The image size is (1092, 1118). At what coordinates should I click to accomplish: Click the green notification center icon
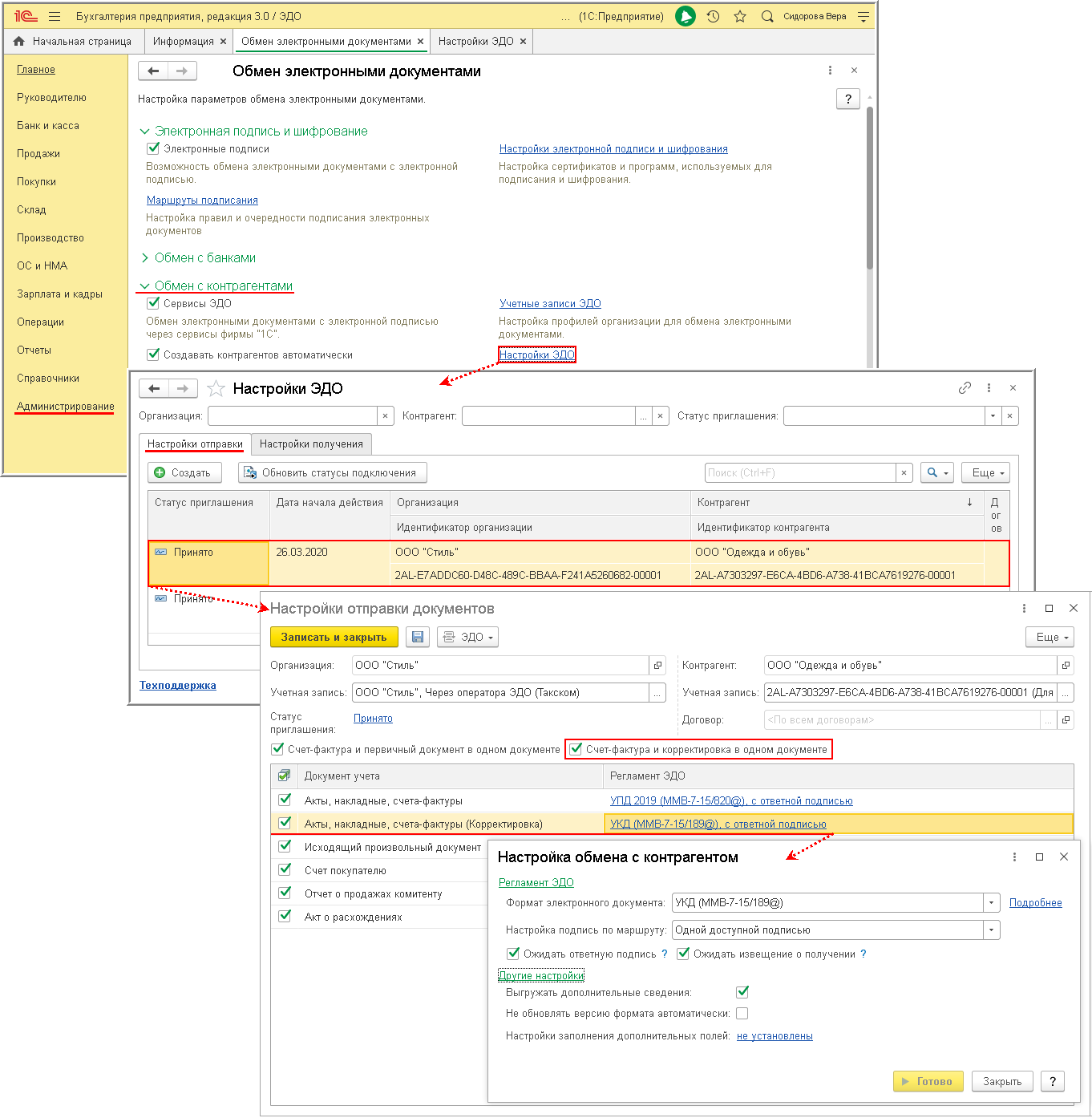coord(686,16)
